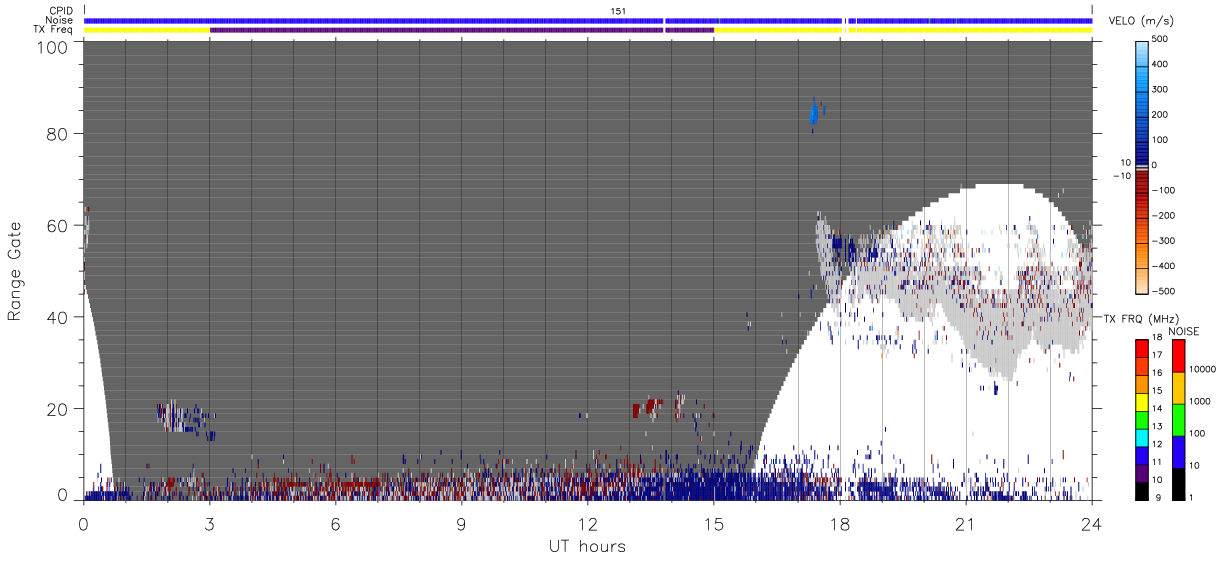Click the 20 tick on the Range Gate axis
The image size is (1228, 567).
click(56, 409)
